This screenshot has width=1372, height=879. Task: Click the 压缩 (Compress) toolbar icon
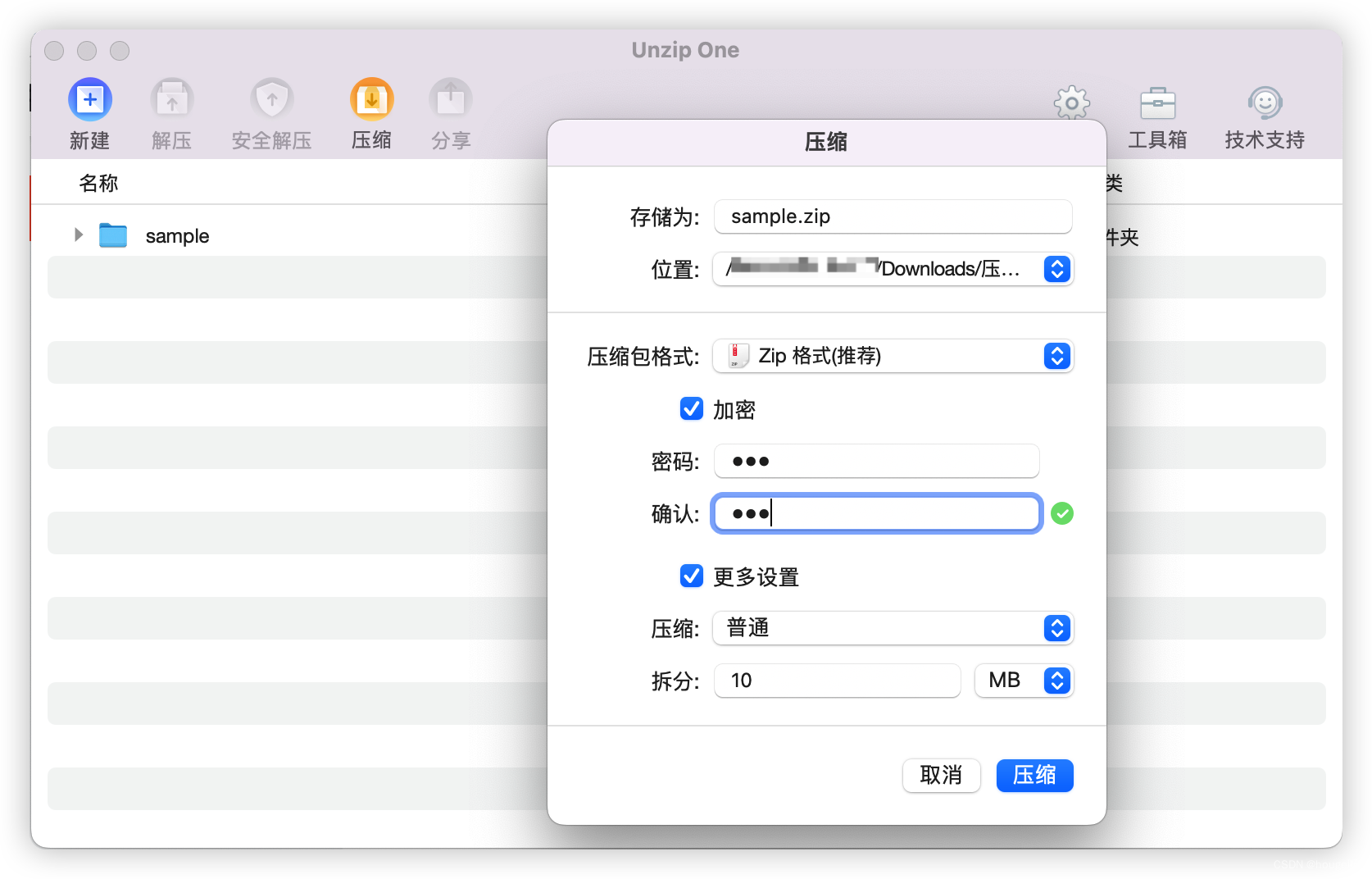372,100
